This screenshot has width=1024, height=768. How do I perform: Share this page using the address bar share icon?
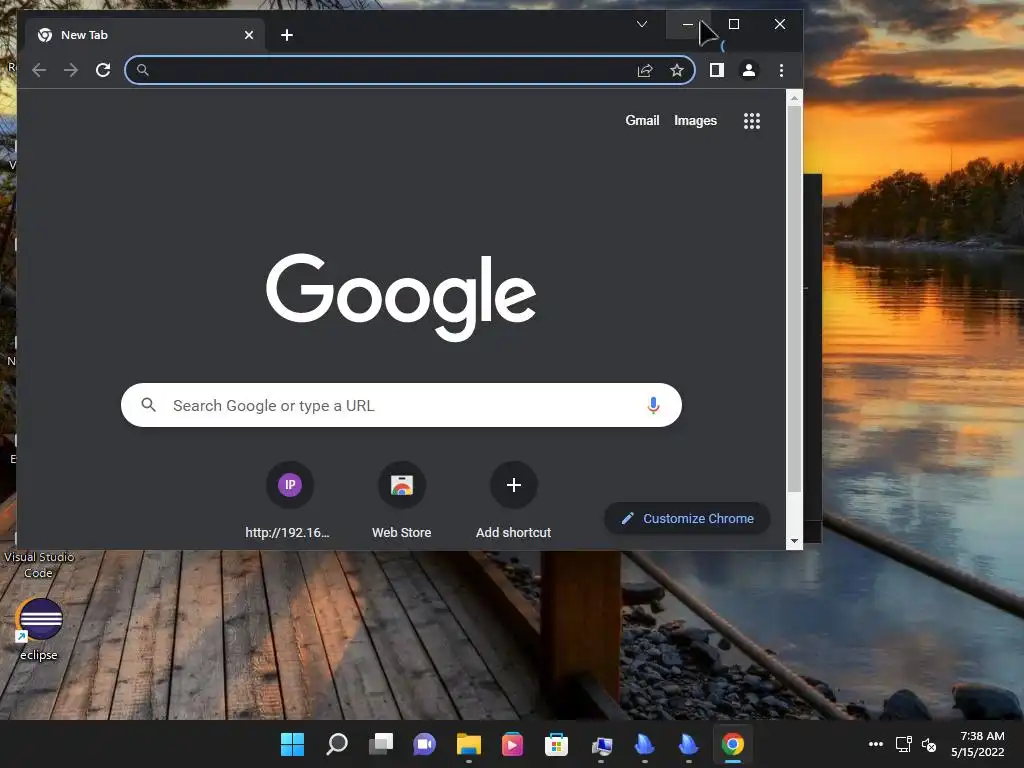(645, 70)
